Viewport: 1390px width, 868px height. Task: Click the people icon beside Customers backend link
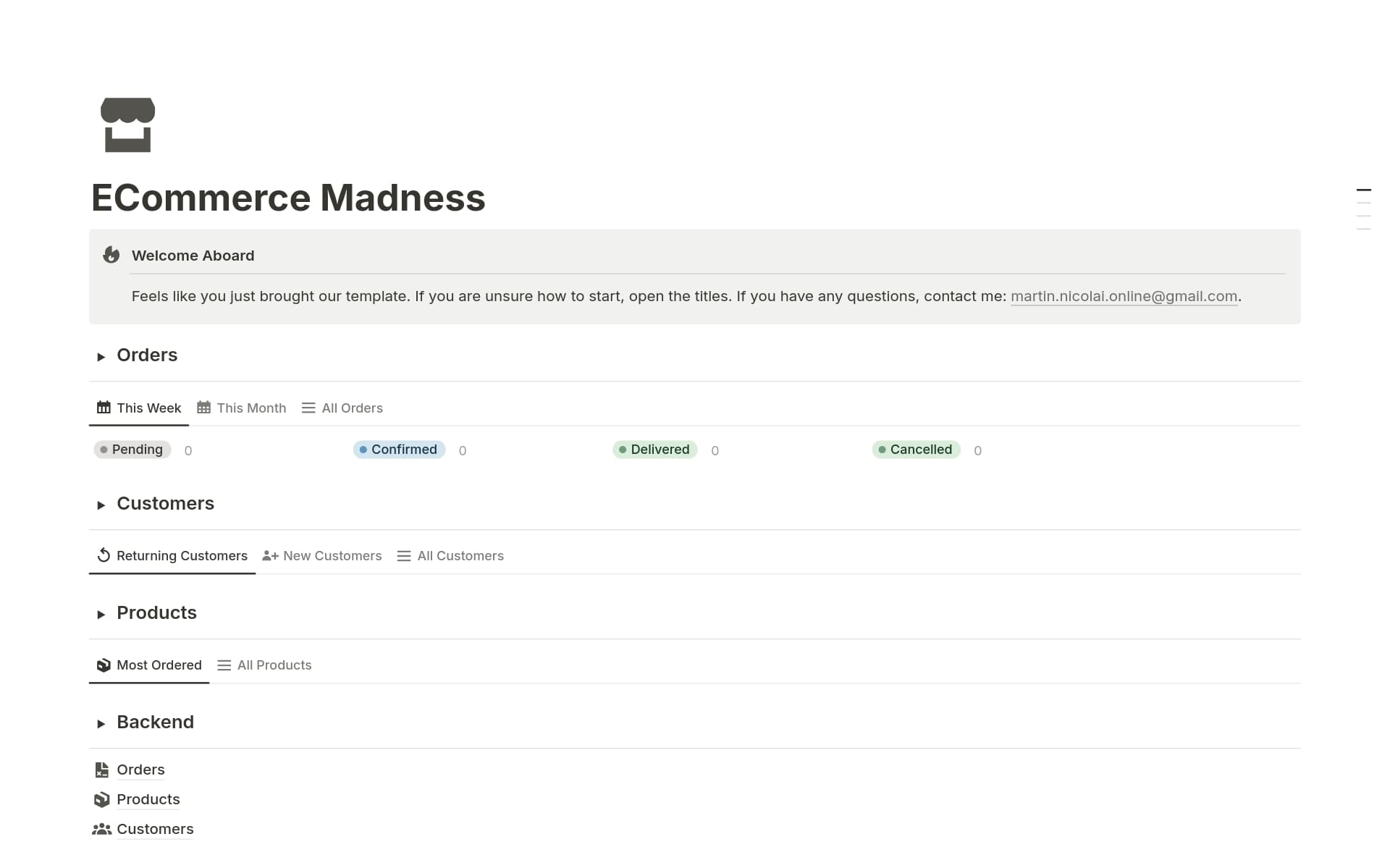(102, 829)
